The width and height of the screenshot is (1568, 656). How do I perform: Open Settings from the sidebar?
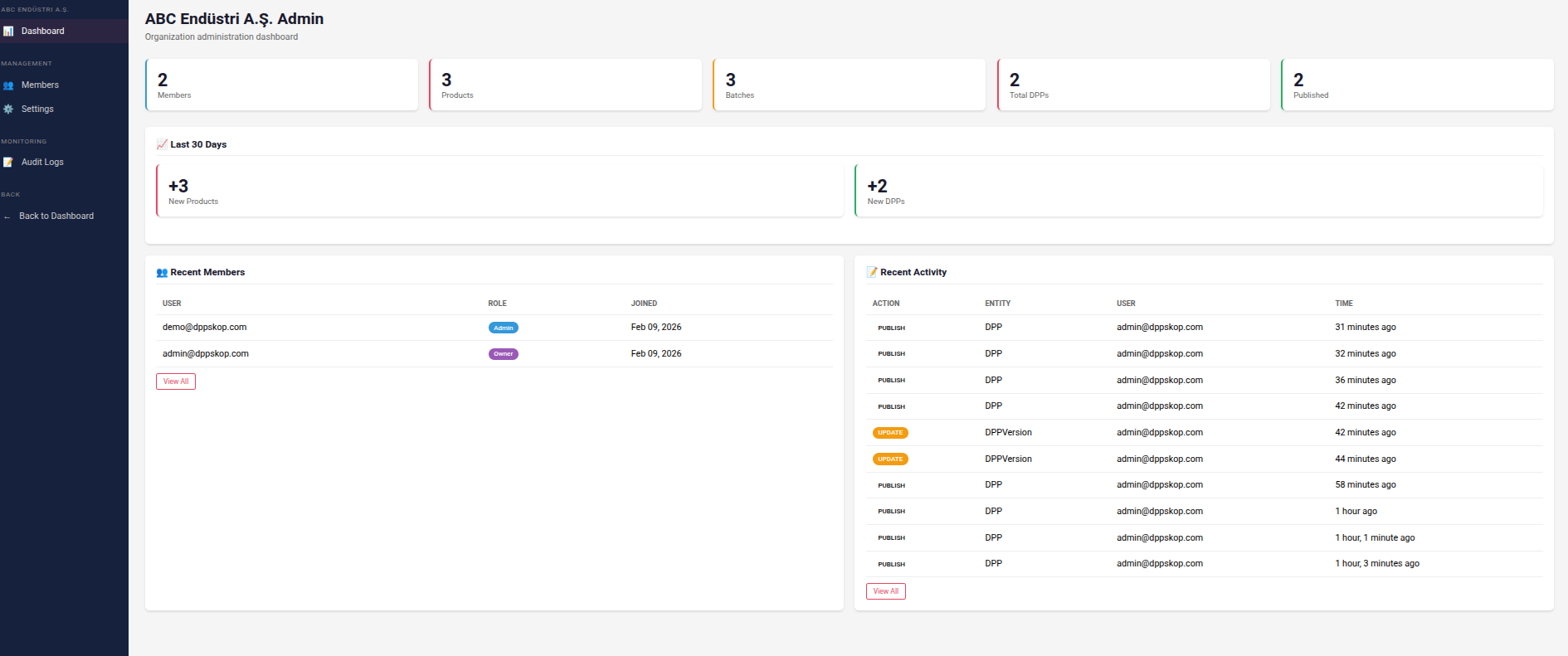pos(64,109)
